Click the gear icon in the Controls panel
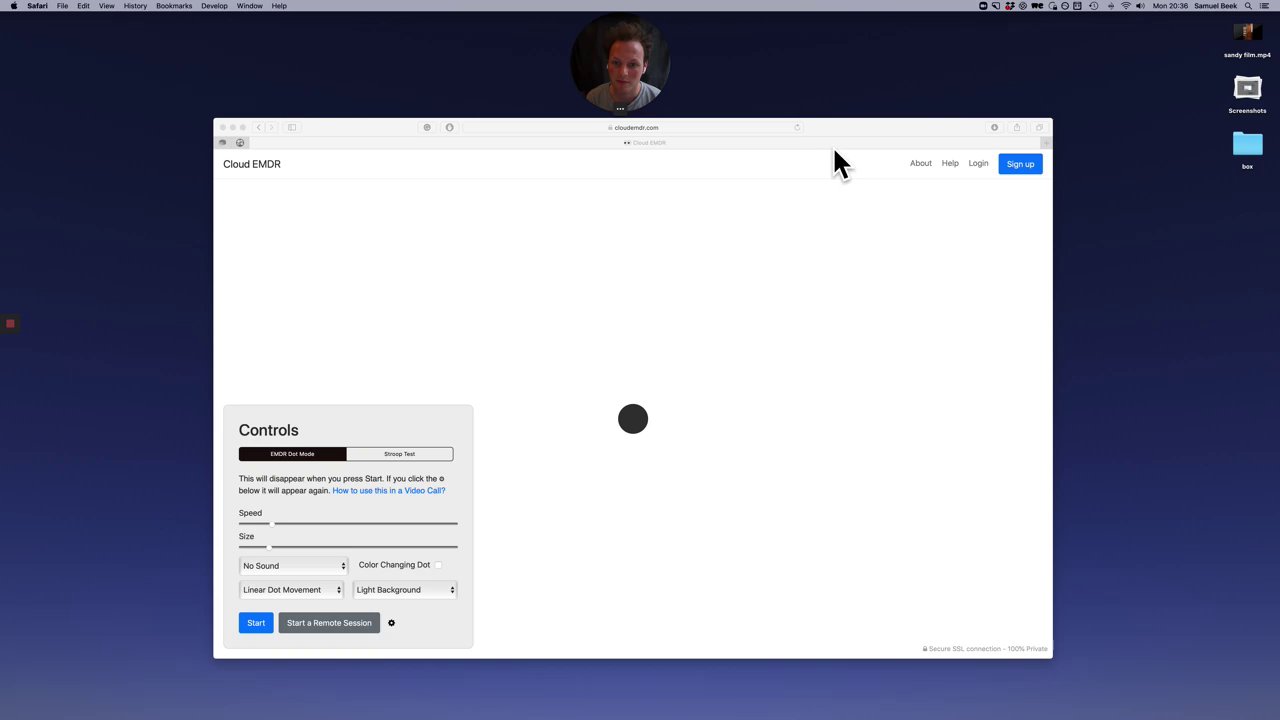This screenshot has height=720, width=1280. pos(391,623)
